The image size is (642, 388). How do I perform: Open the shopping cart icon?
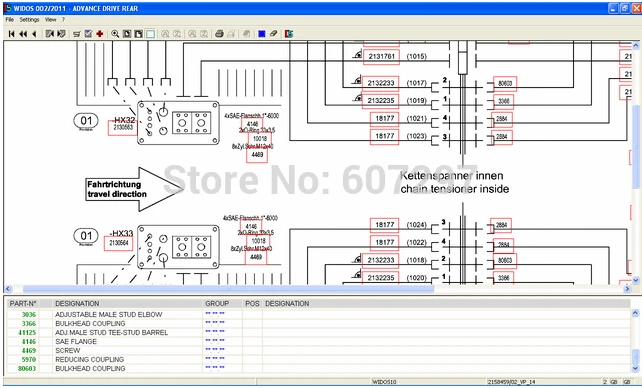[77, 34]
